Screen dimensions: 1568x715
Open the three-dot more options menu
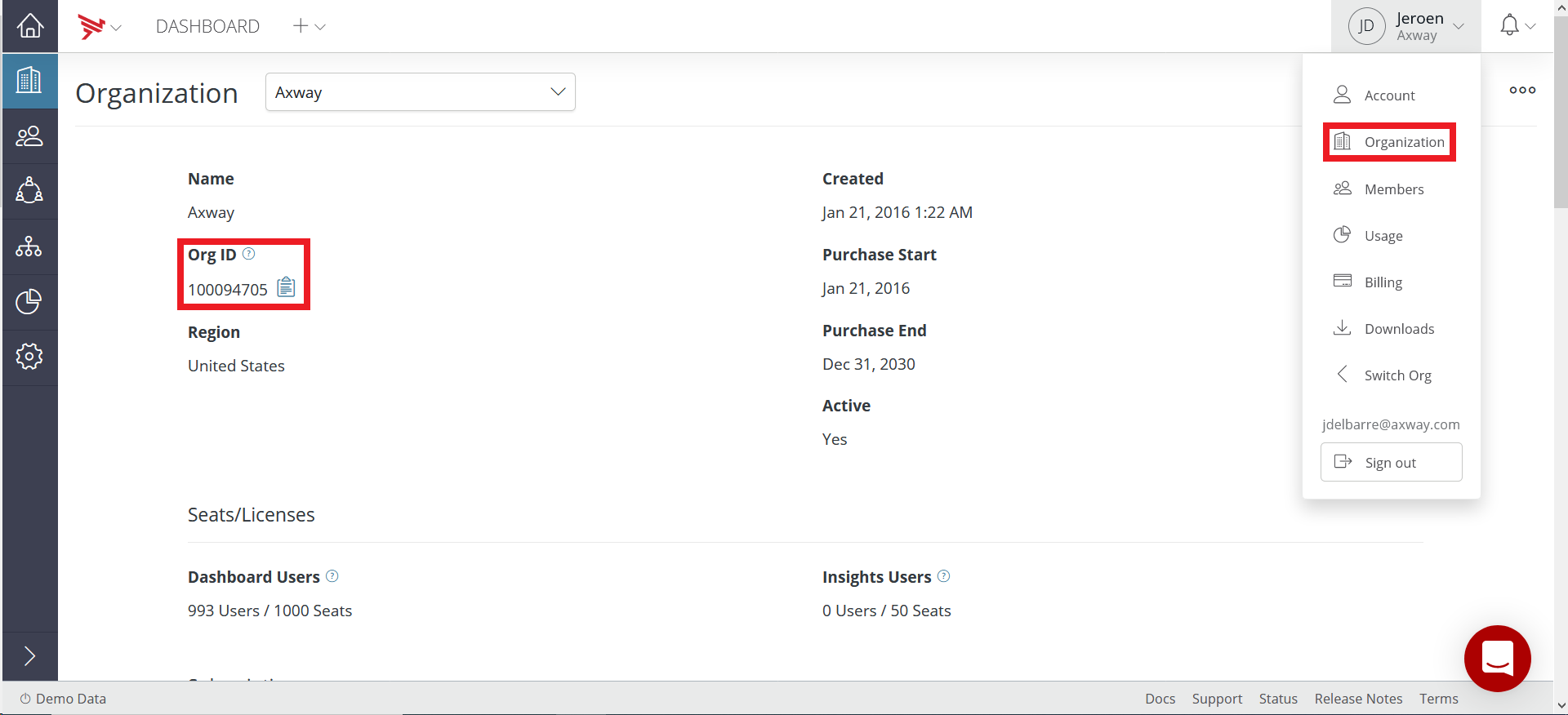pos(1522,90)
